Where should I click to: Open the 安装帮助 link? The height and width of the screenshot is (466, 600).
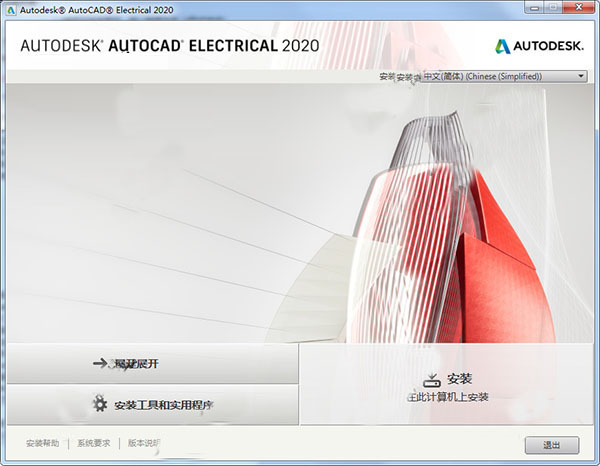(x=42, y=443)
